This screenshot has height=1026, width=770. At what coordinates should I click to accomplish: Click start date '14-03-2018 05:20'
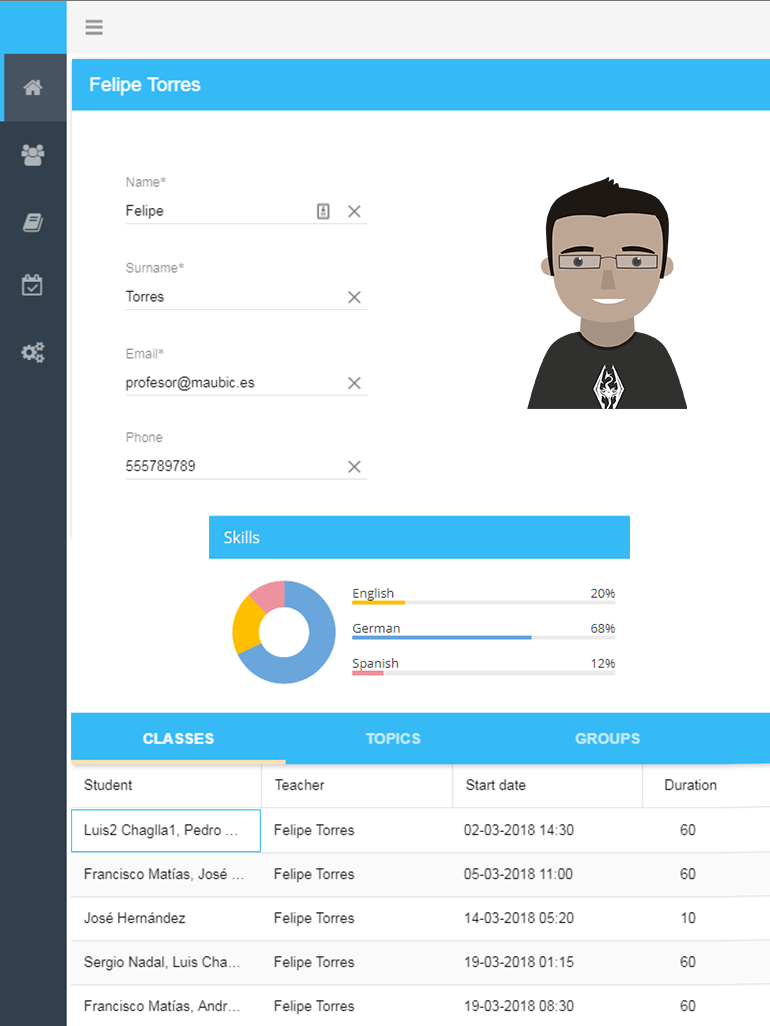pos(519,918)
